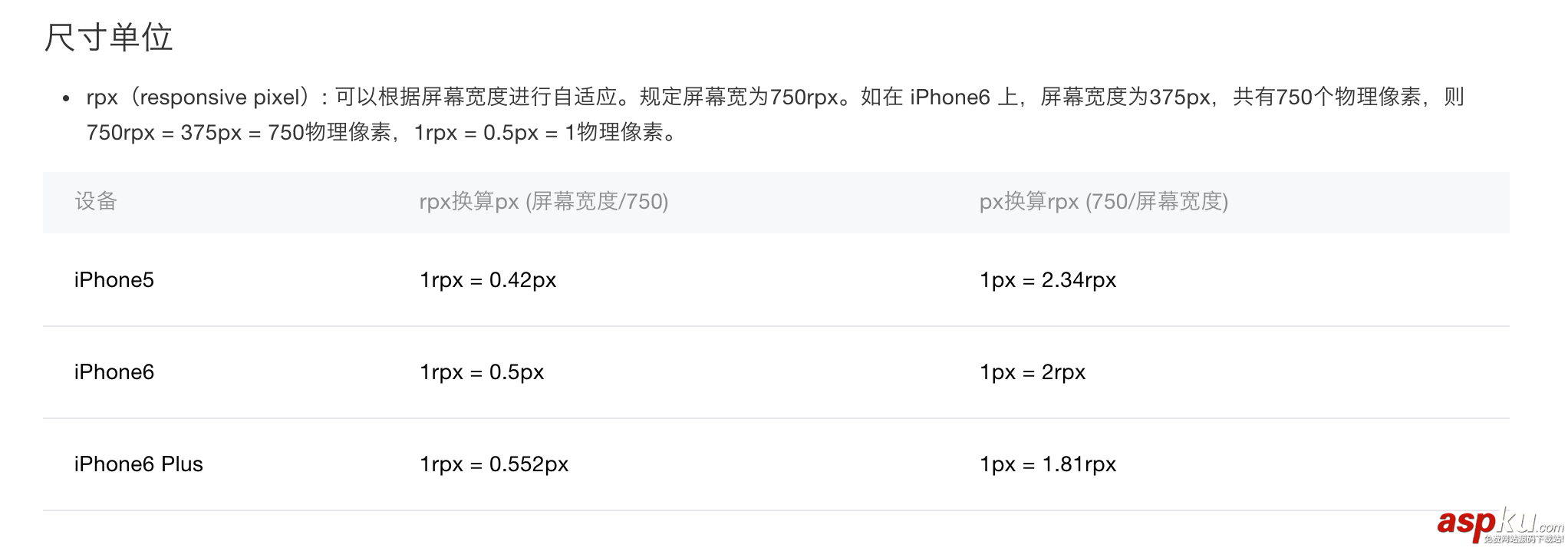The height and width of the screenshot is (548, 1568).
Task: Select the px换算rpx column header
Action: click(x=1103, y=201)
